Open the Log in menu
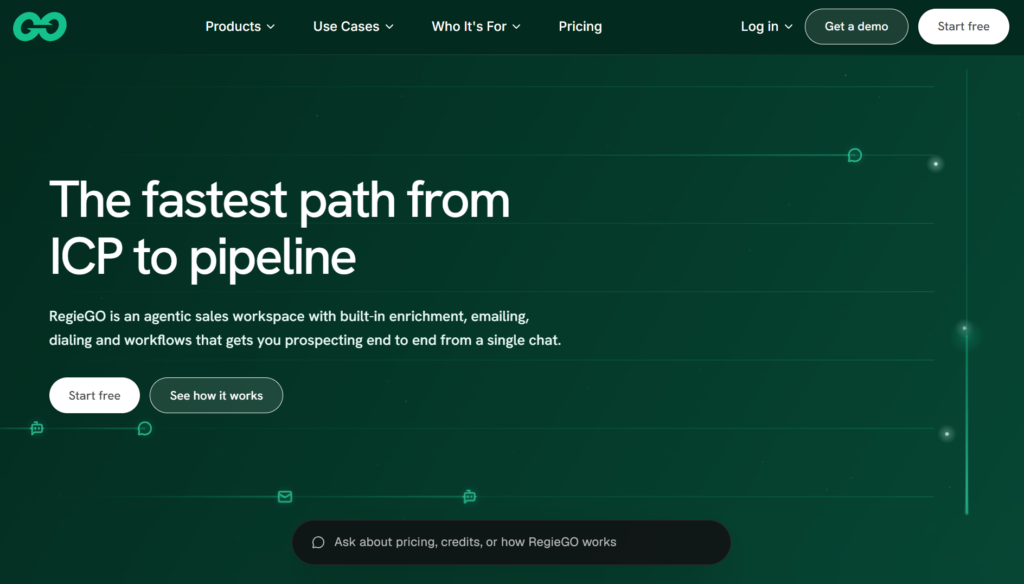Viewport: 1024px width, 584px height. pos(767,27)
